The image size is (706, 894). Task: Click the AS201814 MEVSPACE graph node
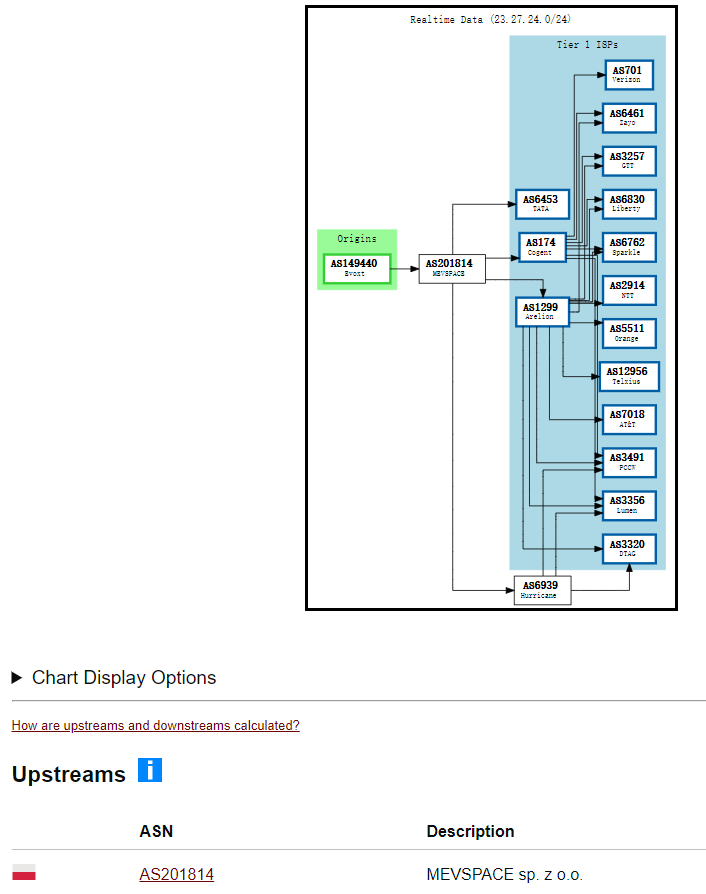point(452,269)
